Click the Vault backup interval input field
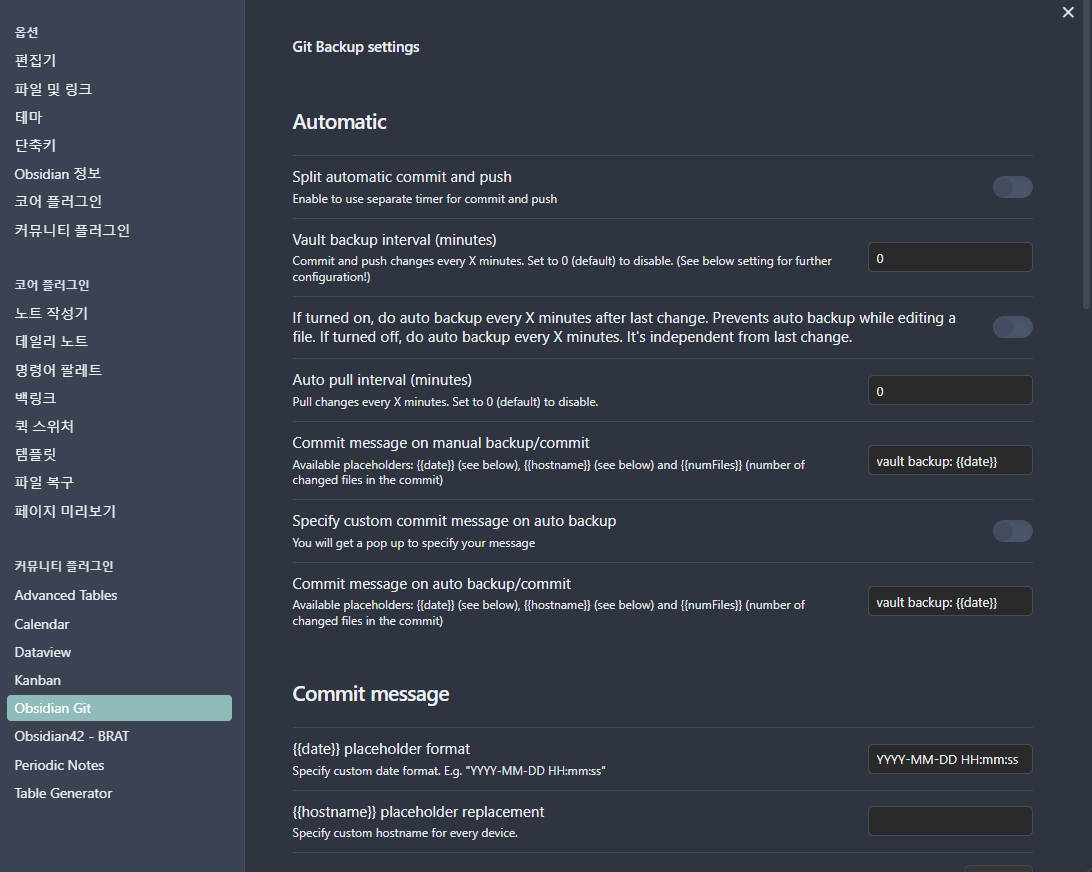 click(950, 258)
